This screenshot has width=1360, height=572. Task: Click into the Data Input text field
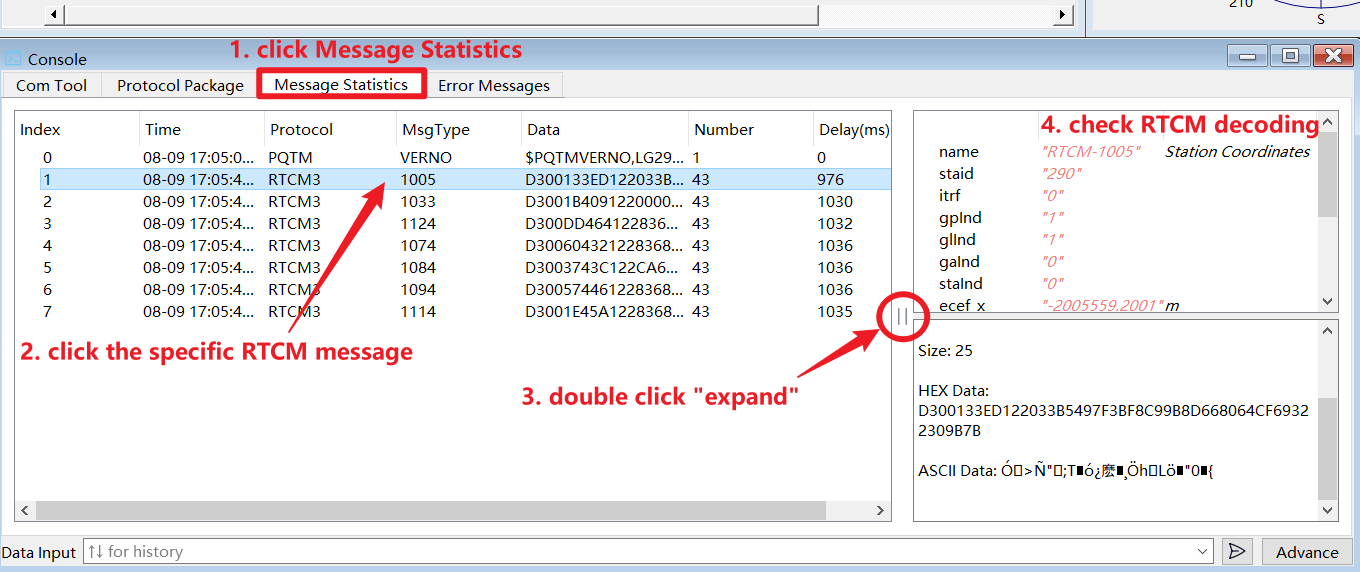(640, 551)
